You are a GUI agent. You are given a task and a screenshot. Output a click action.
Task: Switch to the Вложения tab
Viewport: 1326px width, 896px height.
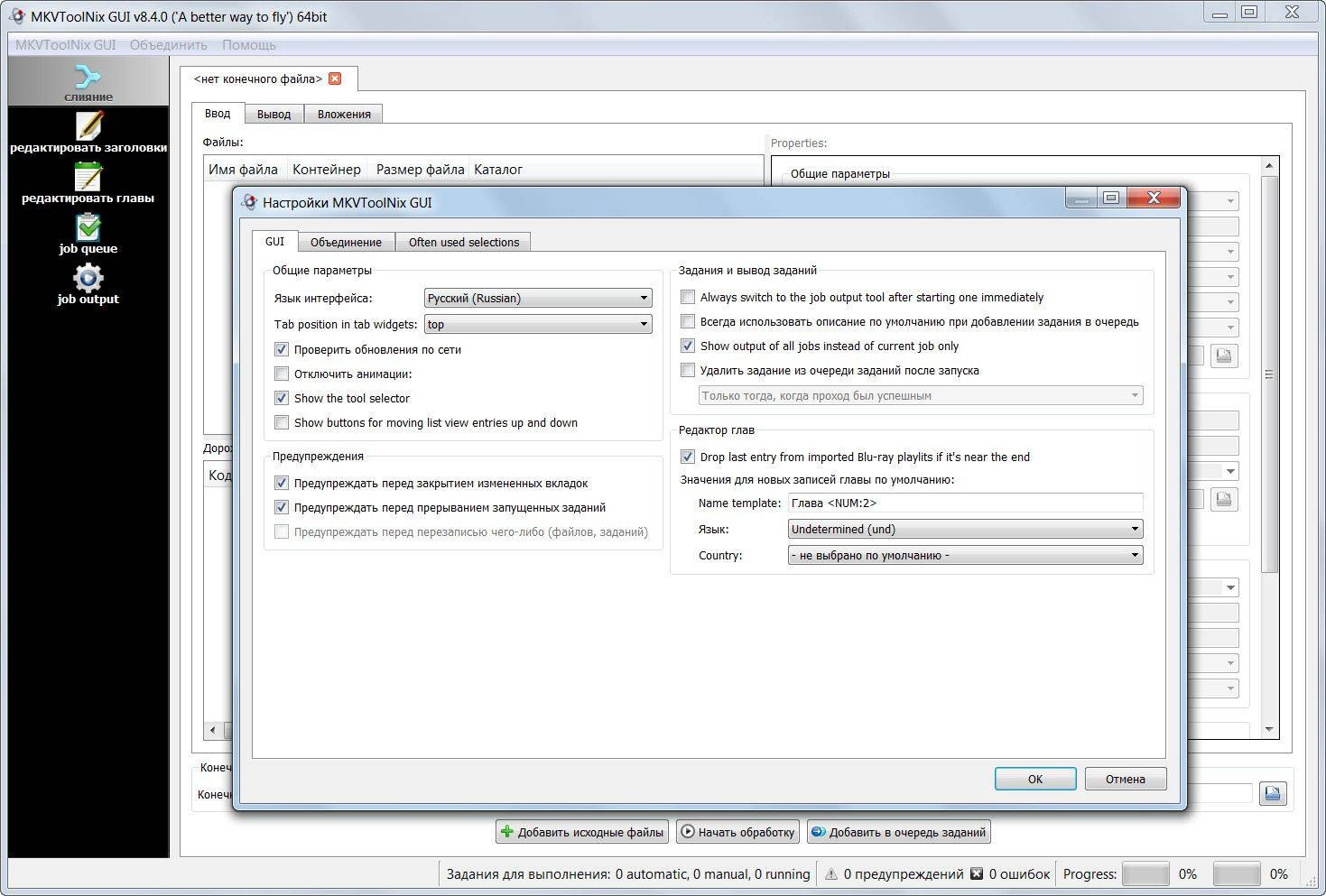coord(344,114)
